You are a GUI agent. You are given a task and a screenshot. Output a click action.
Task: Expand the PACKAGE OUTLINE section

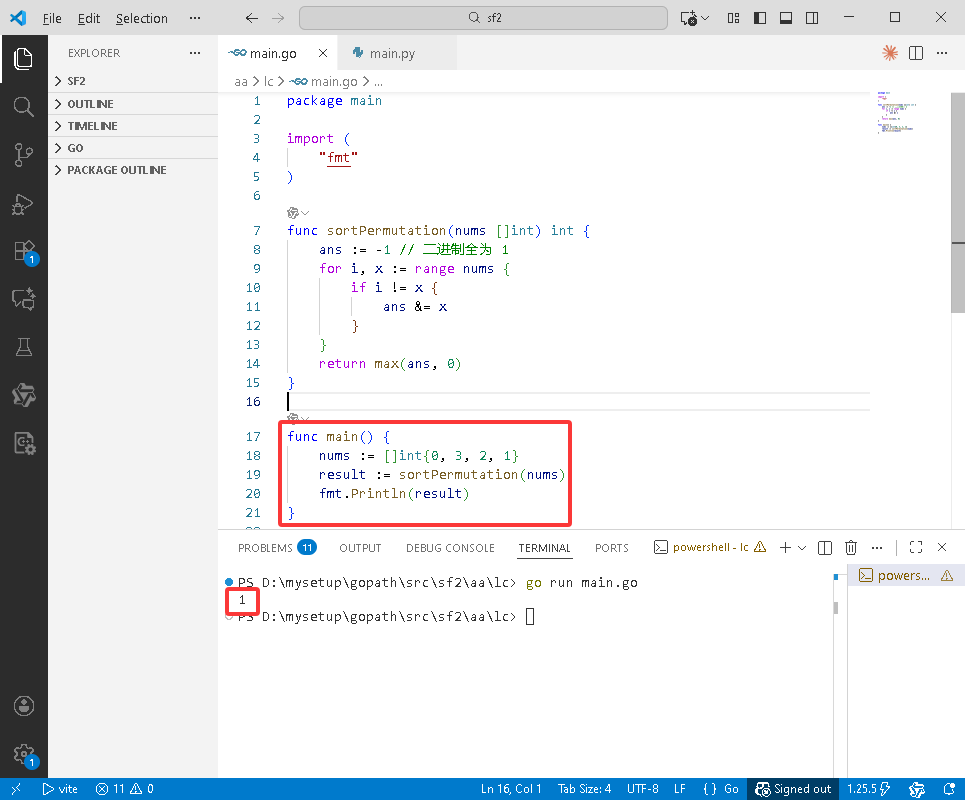(x=133, y=170)
